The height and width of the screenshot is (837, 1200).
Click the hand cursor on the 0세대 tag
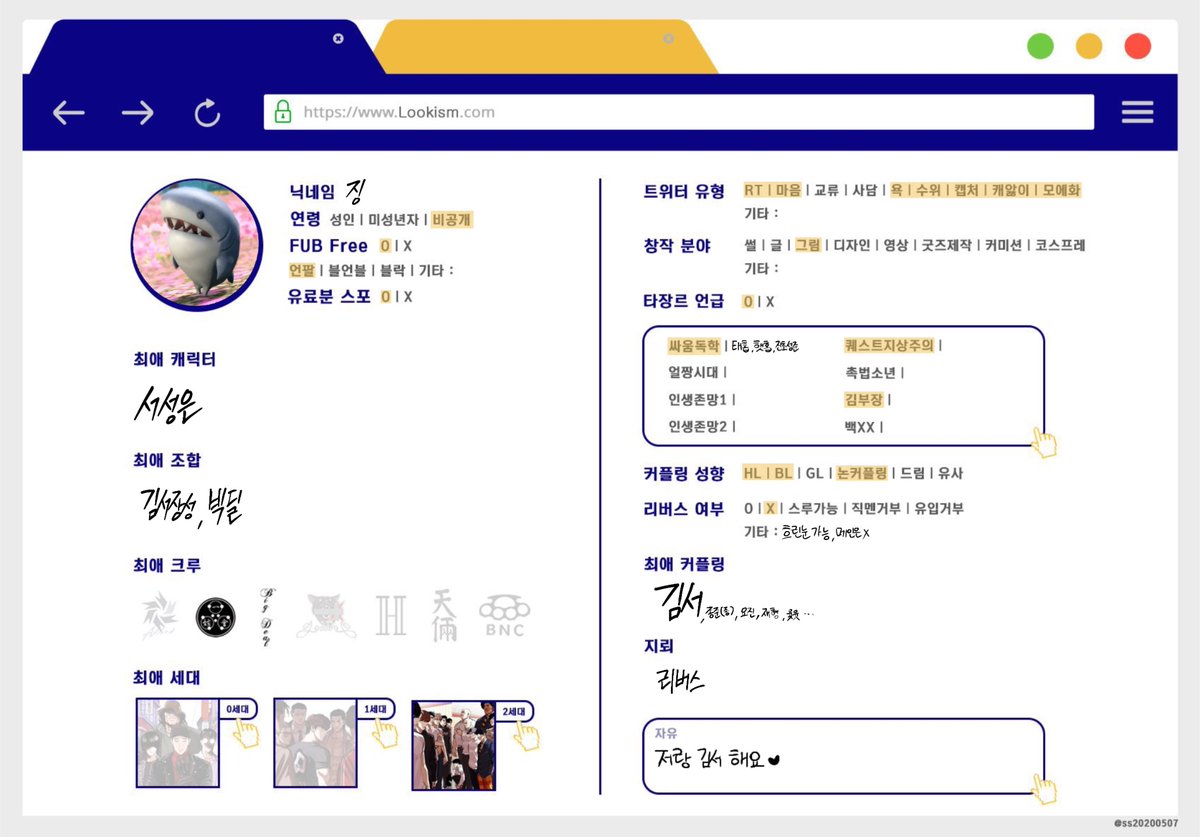click(245, 734)
